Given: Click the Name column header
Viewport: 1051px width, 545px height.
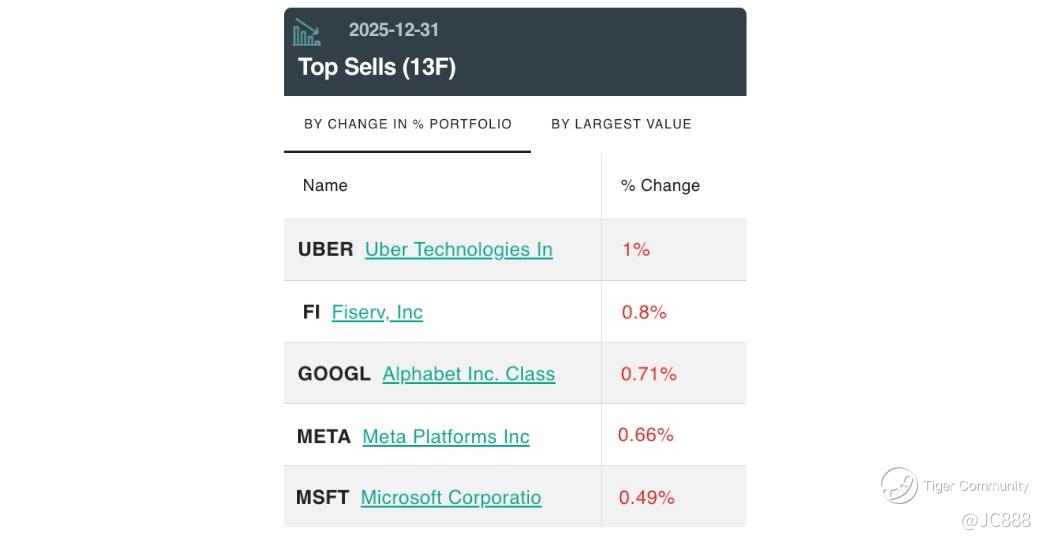Looking at the screenshot, I should 325,185.
